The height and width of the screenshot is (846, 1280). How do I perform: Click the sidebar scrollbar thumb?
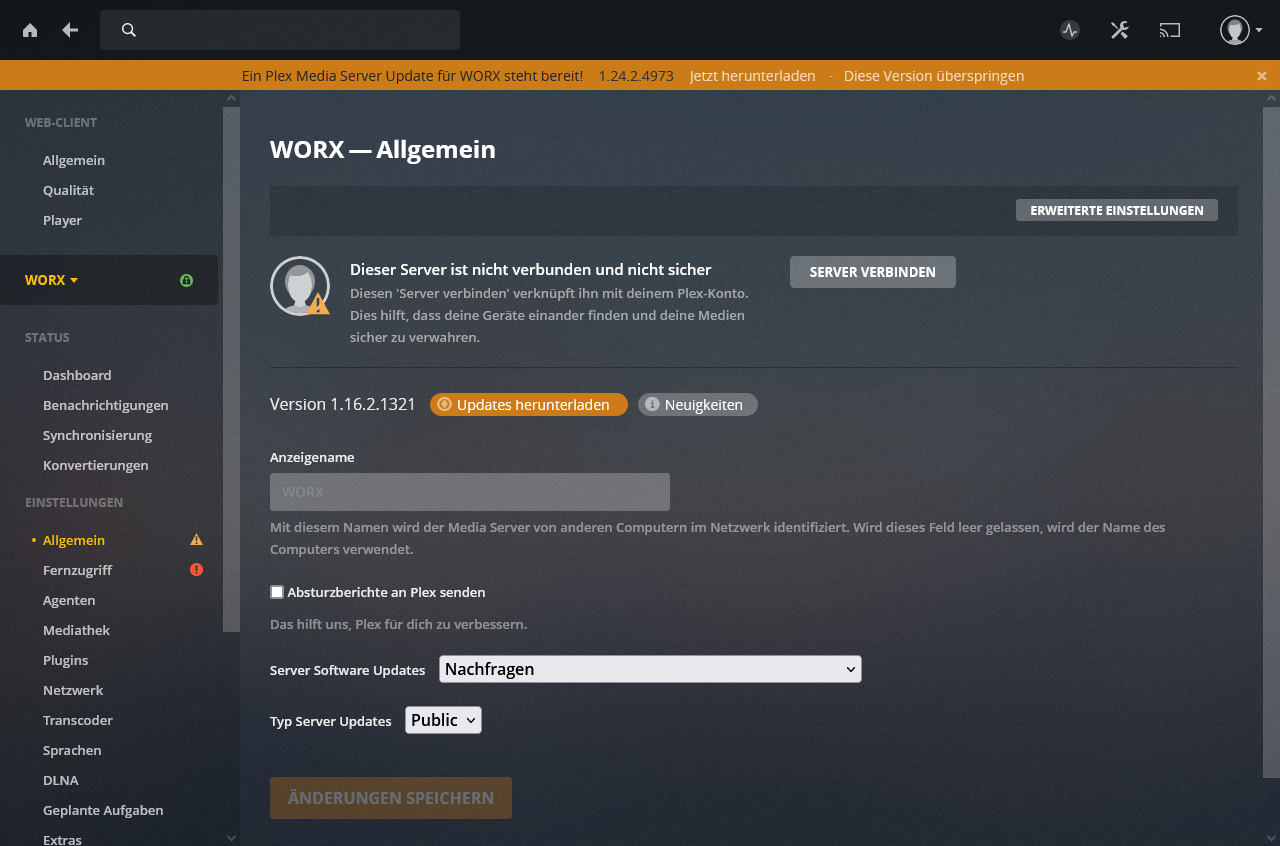231,369
